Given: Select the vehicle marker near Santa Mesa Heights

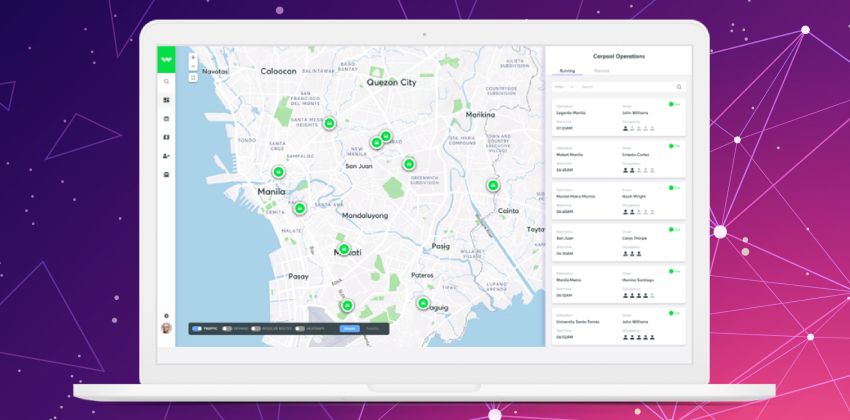Looking at the screenshot, I should (329, 123).
